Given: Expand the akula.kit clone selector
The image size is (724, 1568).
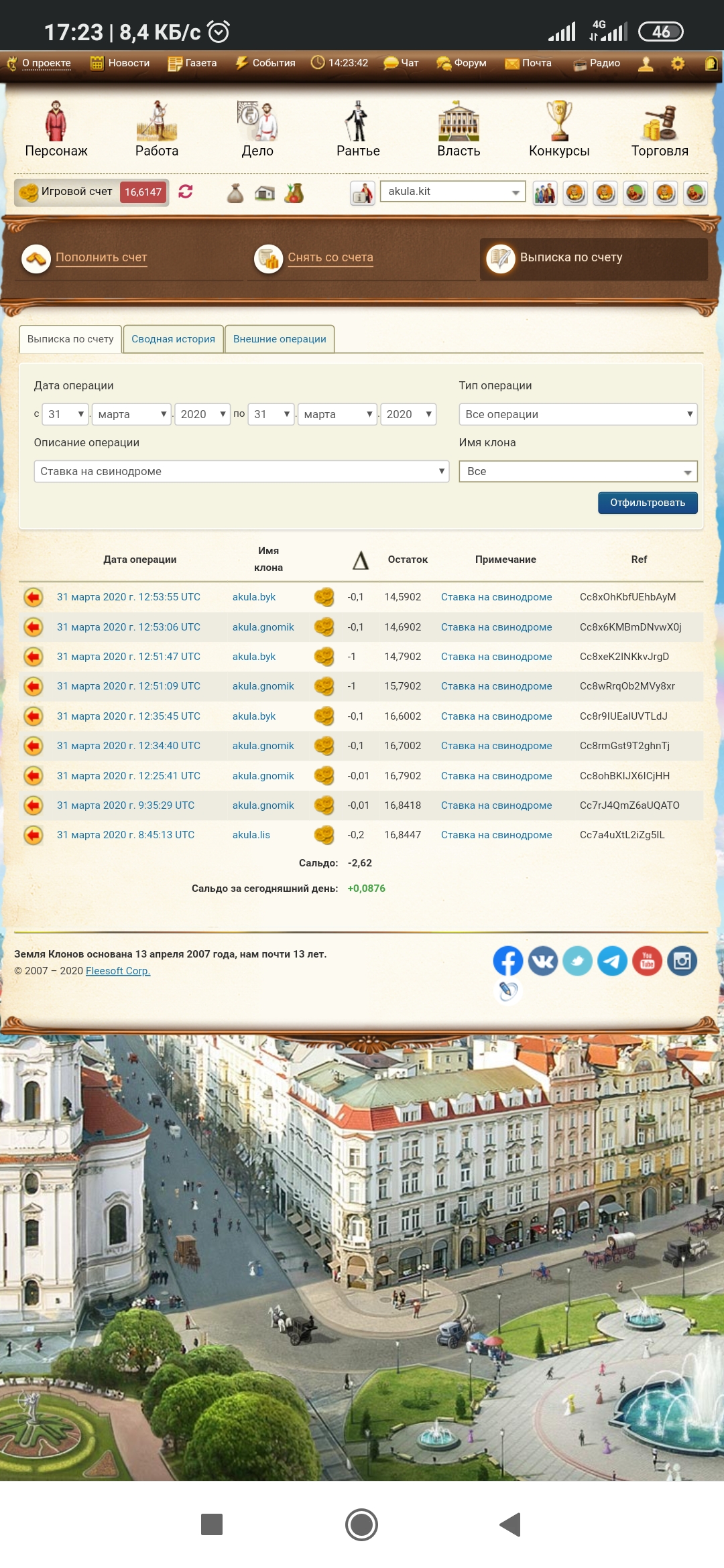Looking at the screenshot, I should coord(452,192).
